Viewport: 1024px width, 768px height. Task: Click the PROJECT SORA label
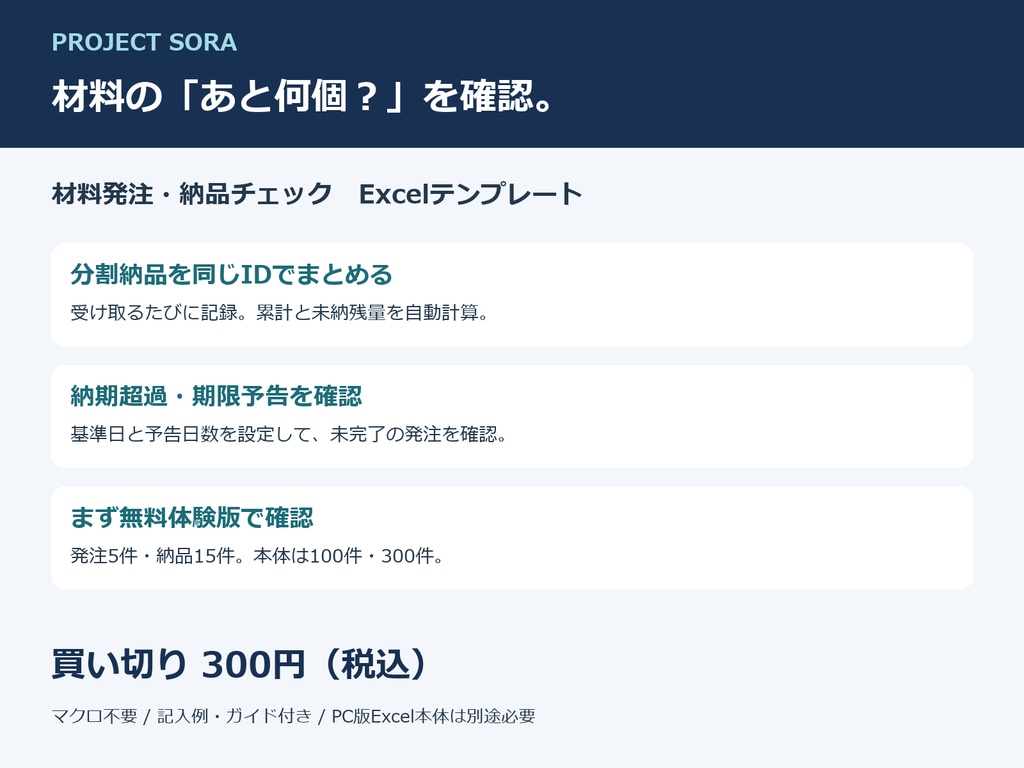click(144, 42)
